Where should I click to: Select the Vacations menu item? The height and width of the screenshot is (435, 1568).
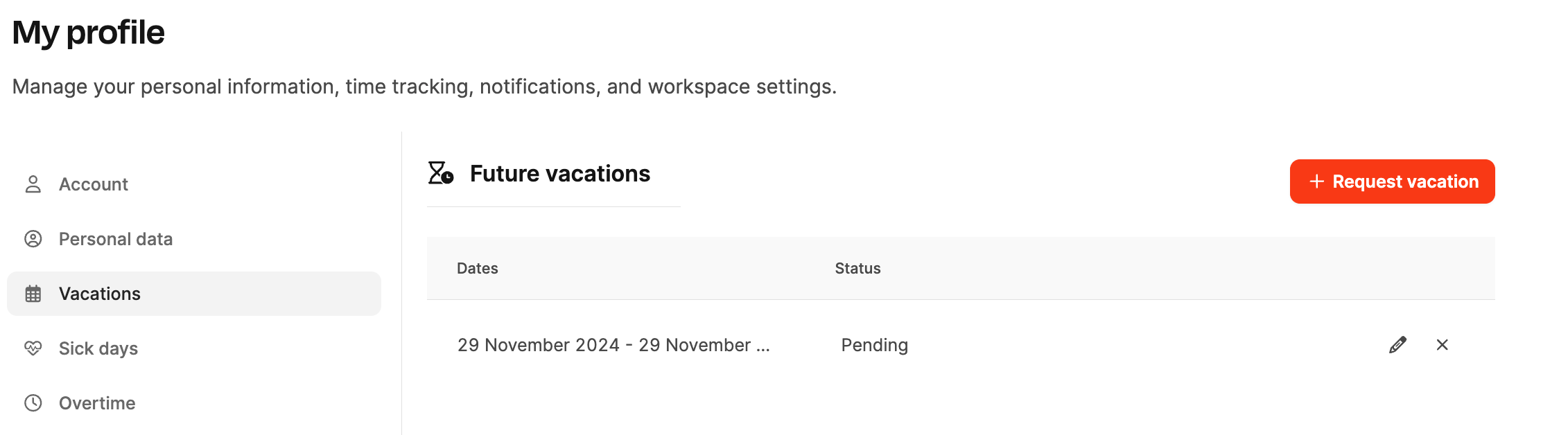point(100,294)
